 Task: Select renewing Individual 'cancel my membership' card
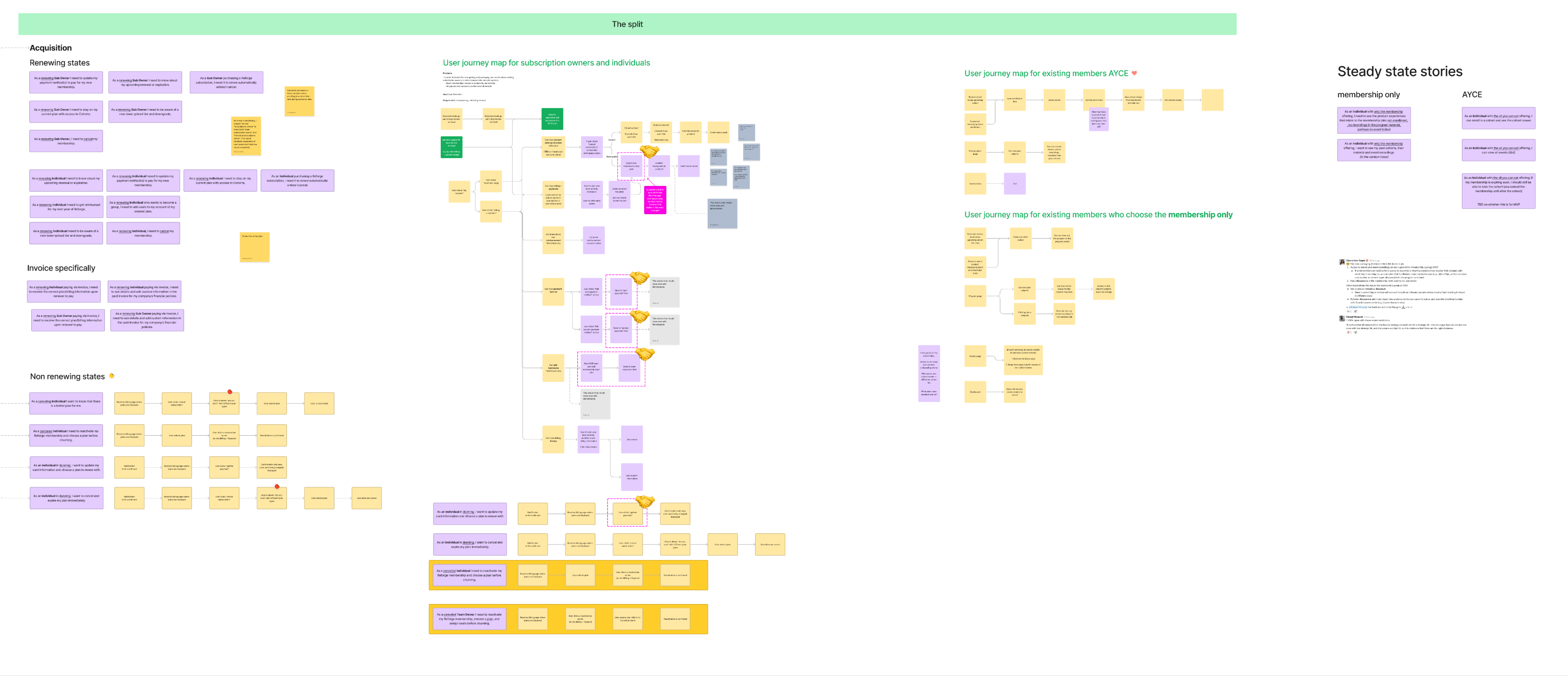(x=143, y=233)
